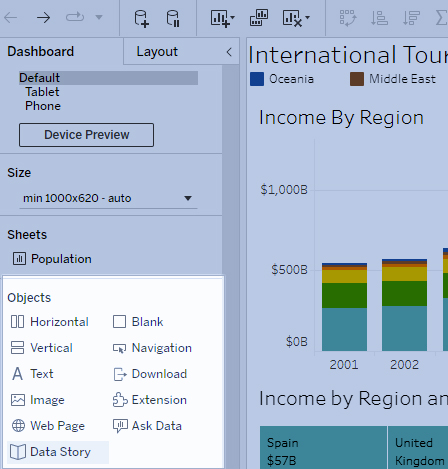Click the Device Preview button
The image size is (448, 469).
click(x=86, y=135)
